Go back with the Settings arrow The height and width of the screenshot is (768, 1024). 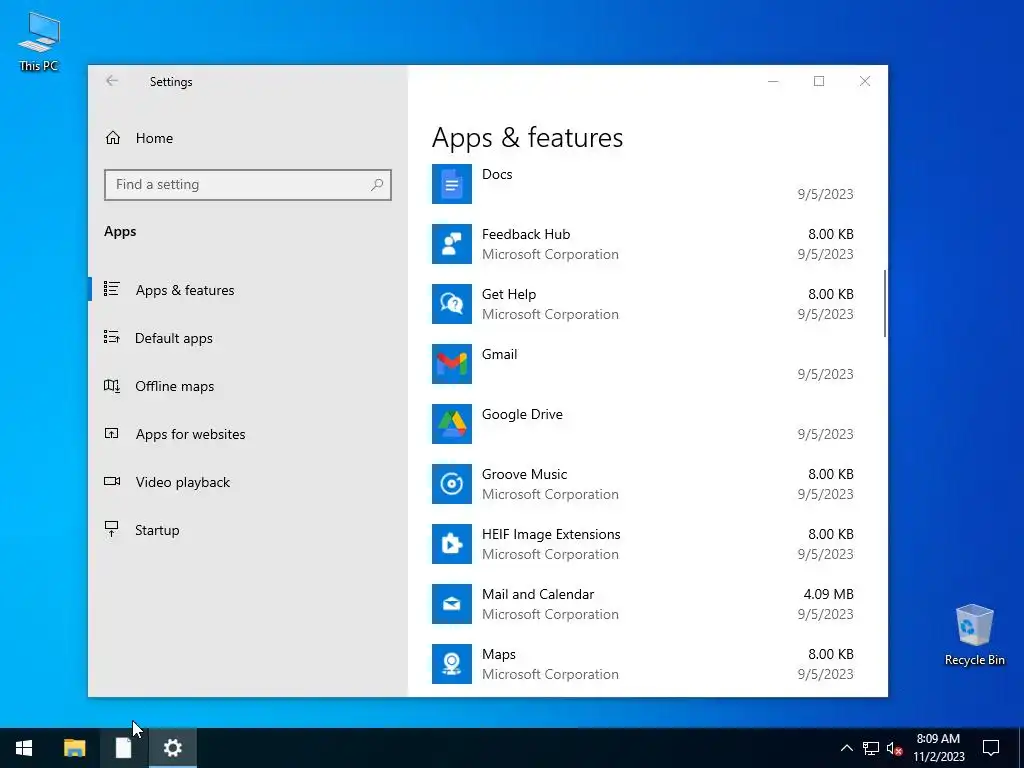pyautogui.click(x=112, y=81)
